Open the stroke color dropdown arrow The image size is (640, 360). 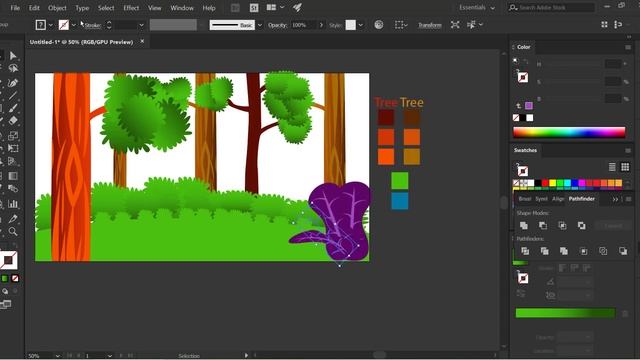pos(74,25)
